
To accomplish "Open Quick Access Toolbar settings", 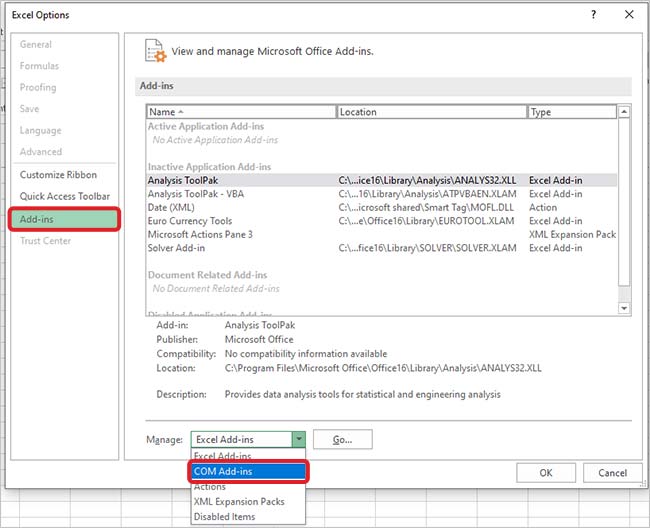I will 65,196.
